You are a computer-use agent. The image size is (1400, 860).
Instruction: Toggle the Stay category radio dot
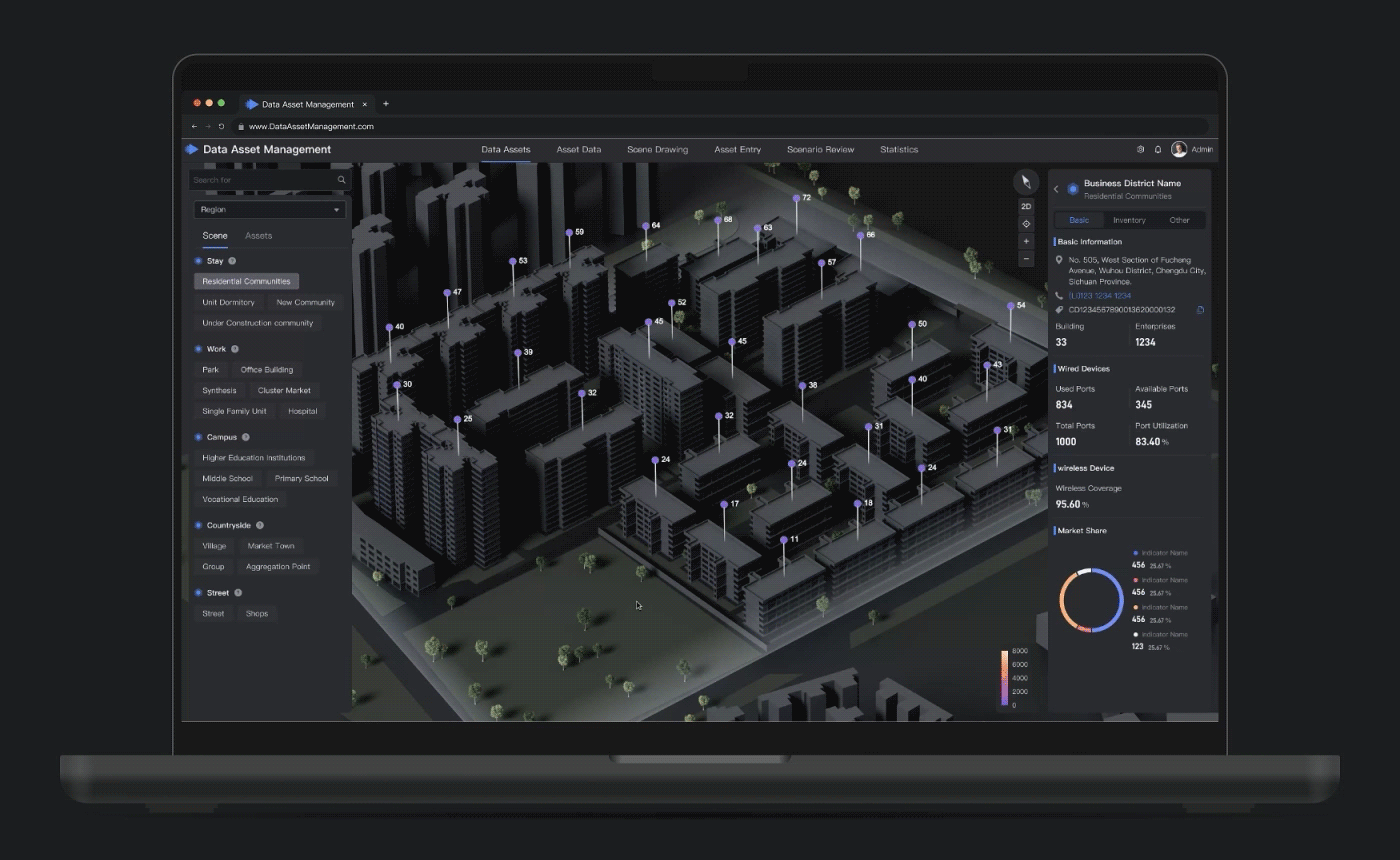(198, 261)
